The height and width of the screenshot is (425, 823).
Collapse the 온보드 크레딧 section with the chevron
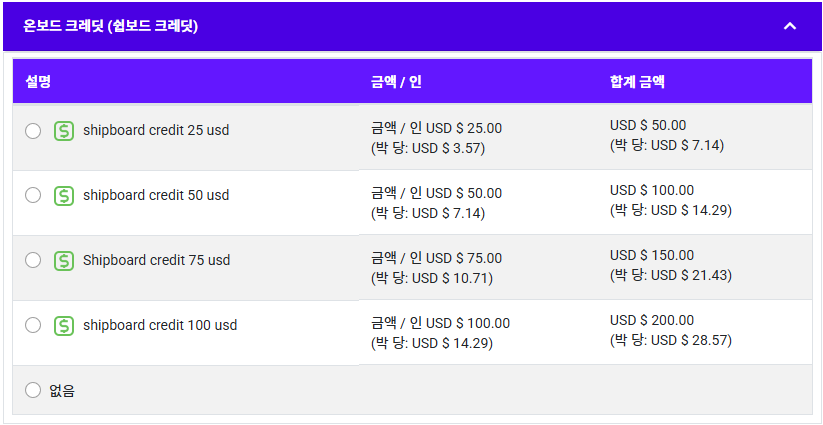(790, 26)
